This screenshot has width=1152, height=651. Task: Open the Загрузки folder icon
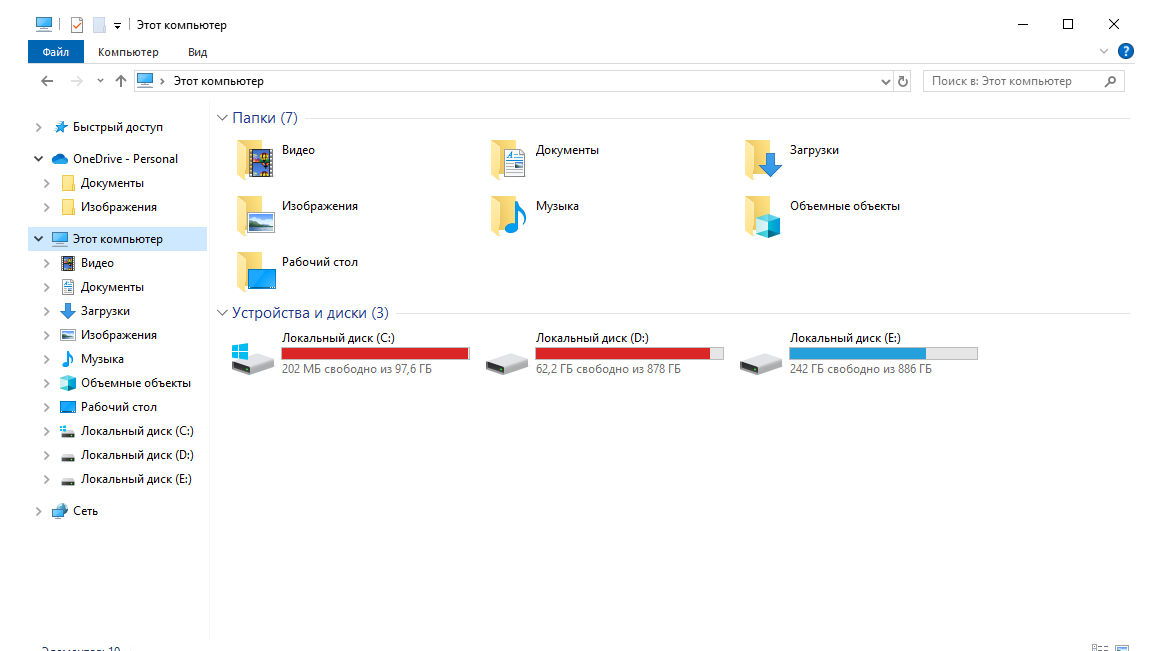pyautogui.click(x=763, y=159)
